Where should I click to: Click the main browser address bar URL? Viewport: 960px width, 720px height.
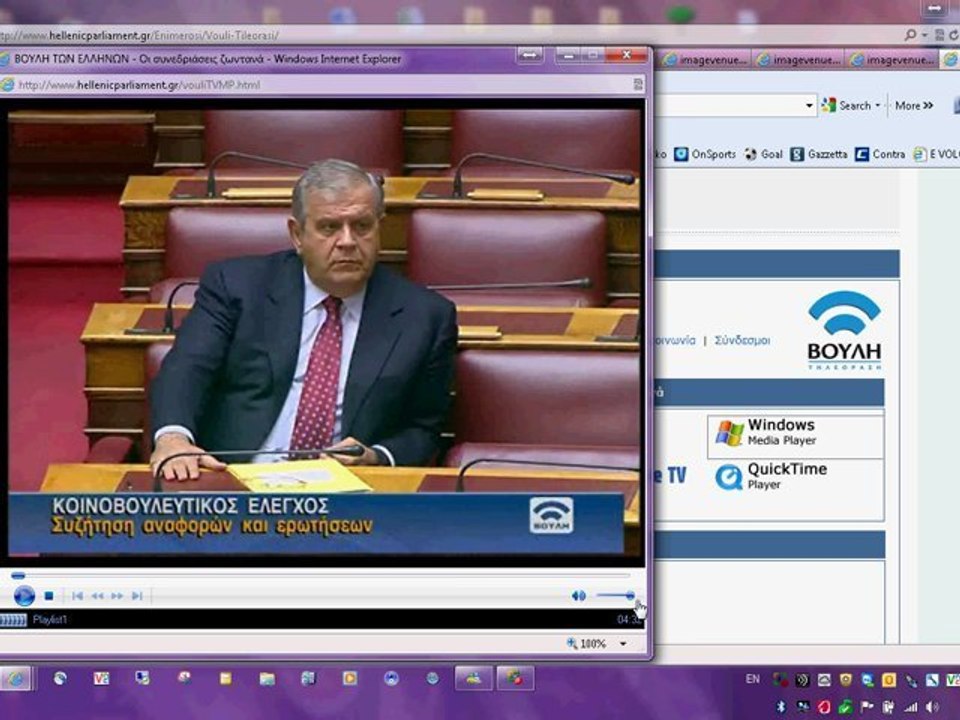pyautogui.click(x=140, y=36)
